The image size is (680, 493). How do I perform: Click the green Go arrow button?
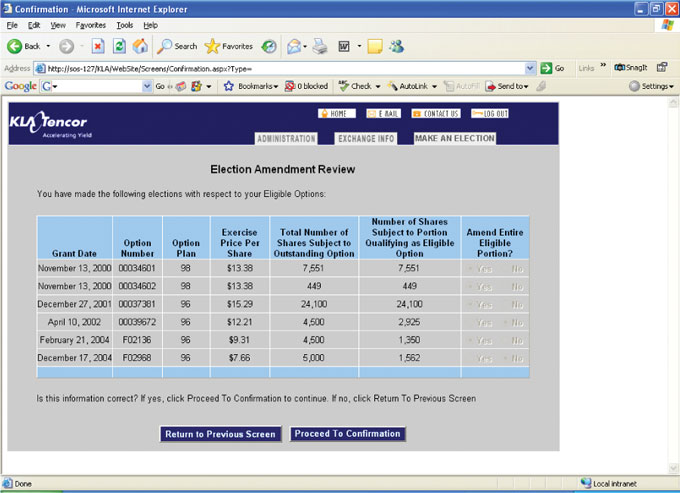[546, 68]
